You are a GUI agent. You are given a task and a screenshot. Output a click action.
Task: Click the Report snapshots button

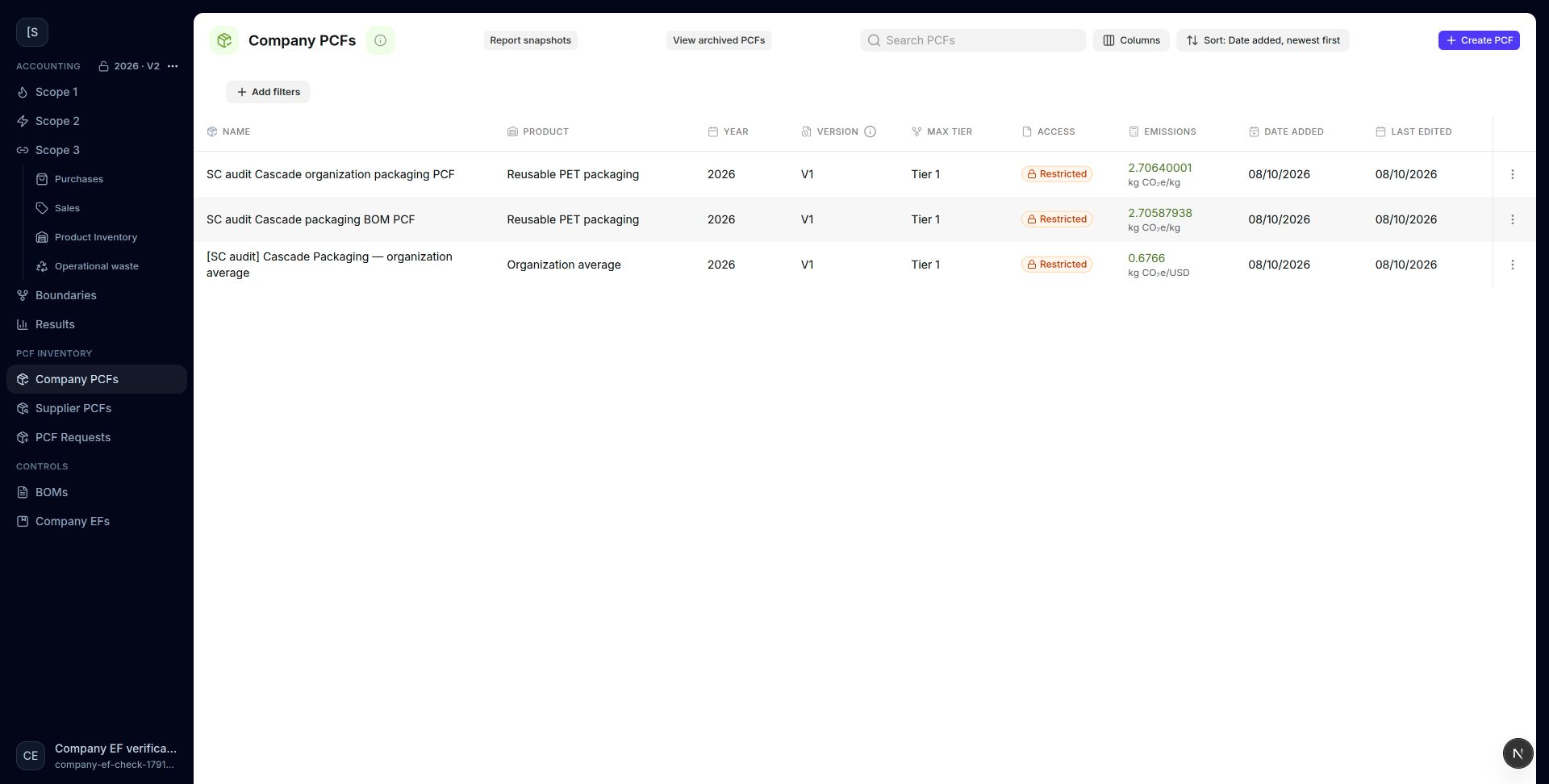[x=530, y=40]
